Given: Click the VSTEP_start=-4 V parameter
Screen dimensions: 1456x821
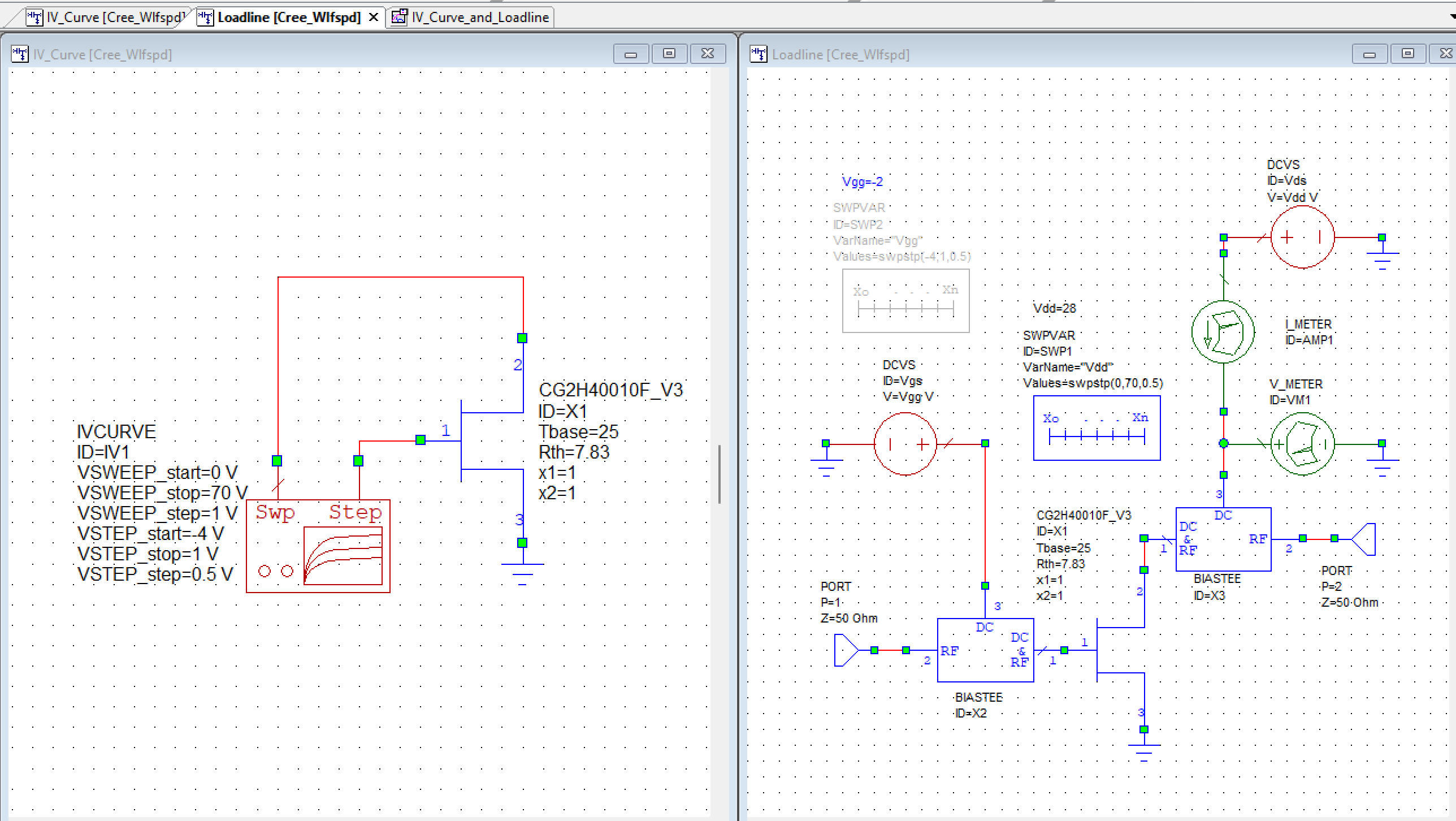Looking at the screenshot, I should click(x=150, y=534).
